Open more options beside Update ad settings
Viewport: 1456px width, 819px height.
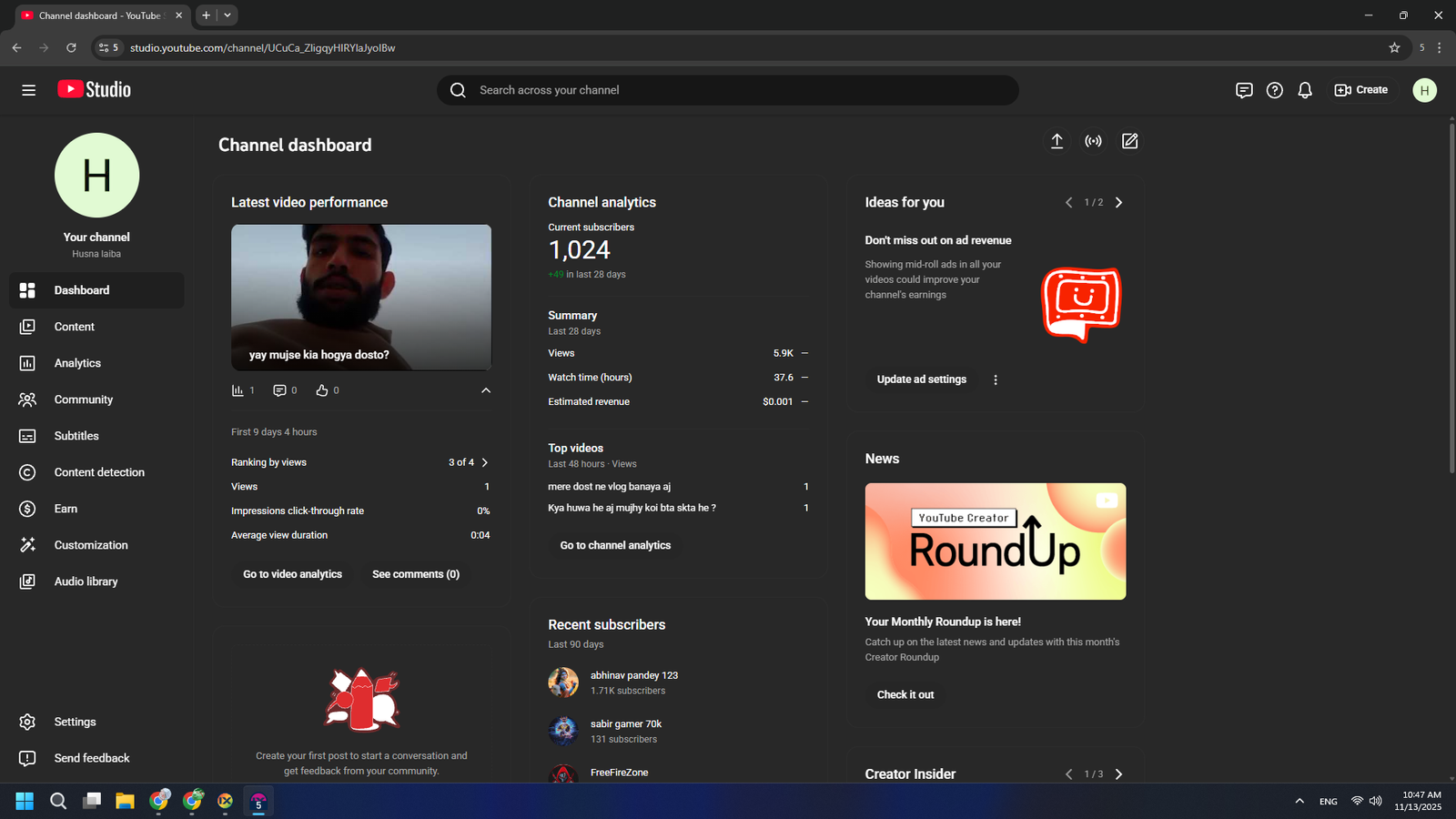click(996, 379)
